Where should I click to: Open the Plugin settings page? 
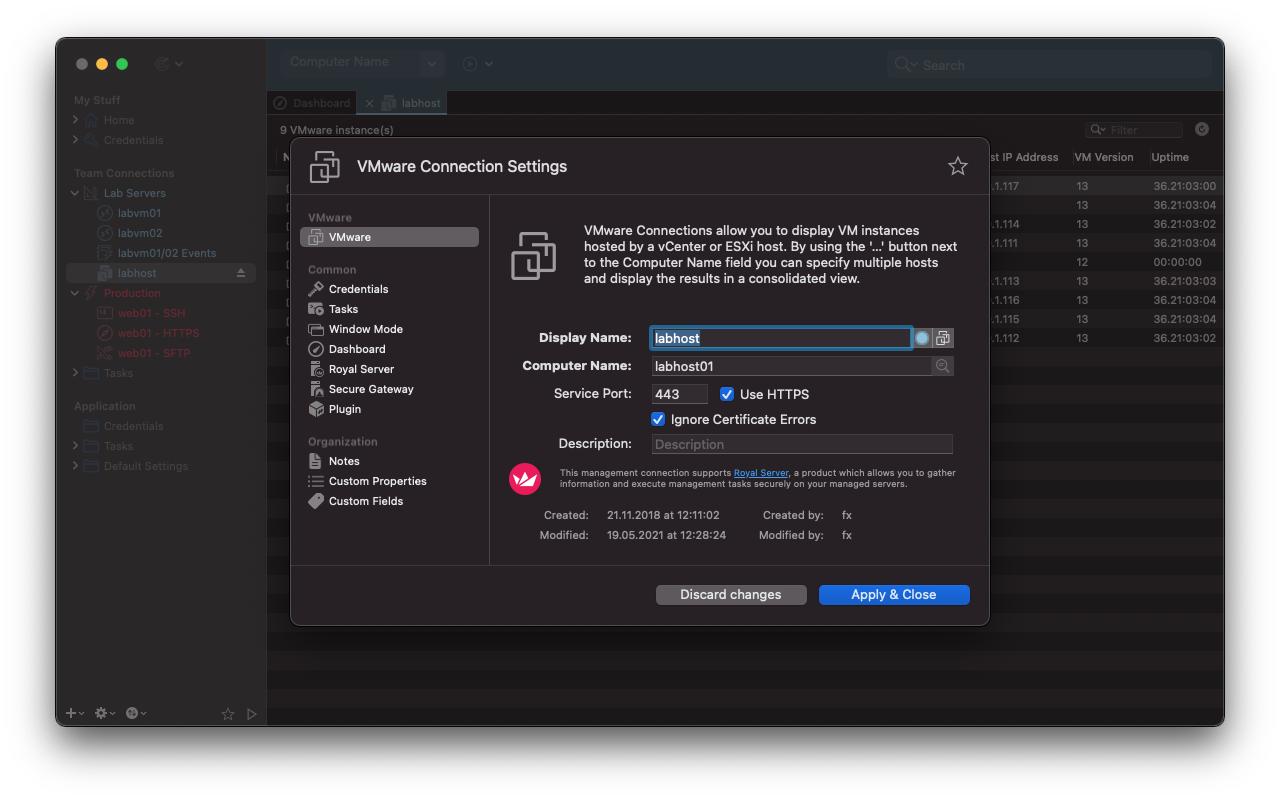[343, 409]
